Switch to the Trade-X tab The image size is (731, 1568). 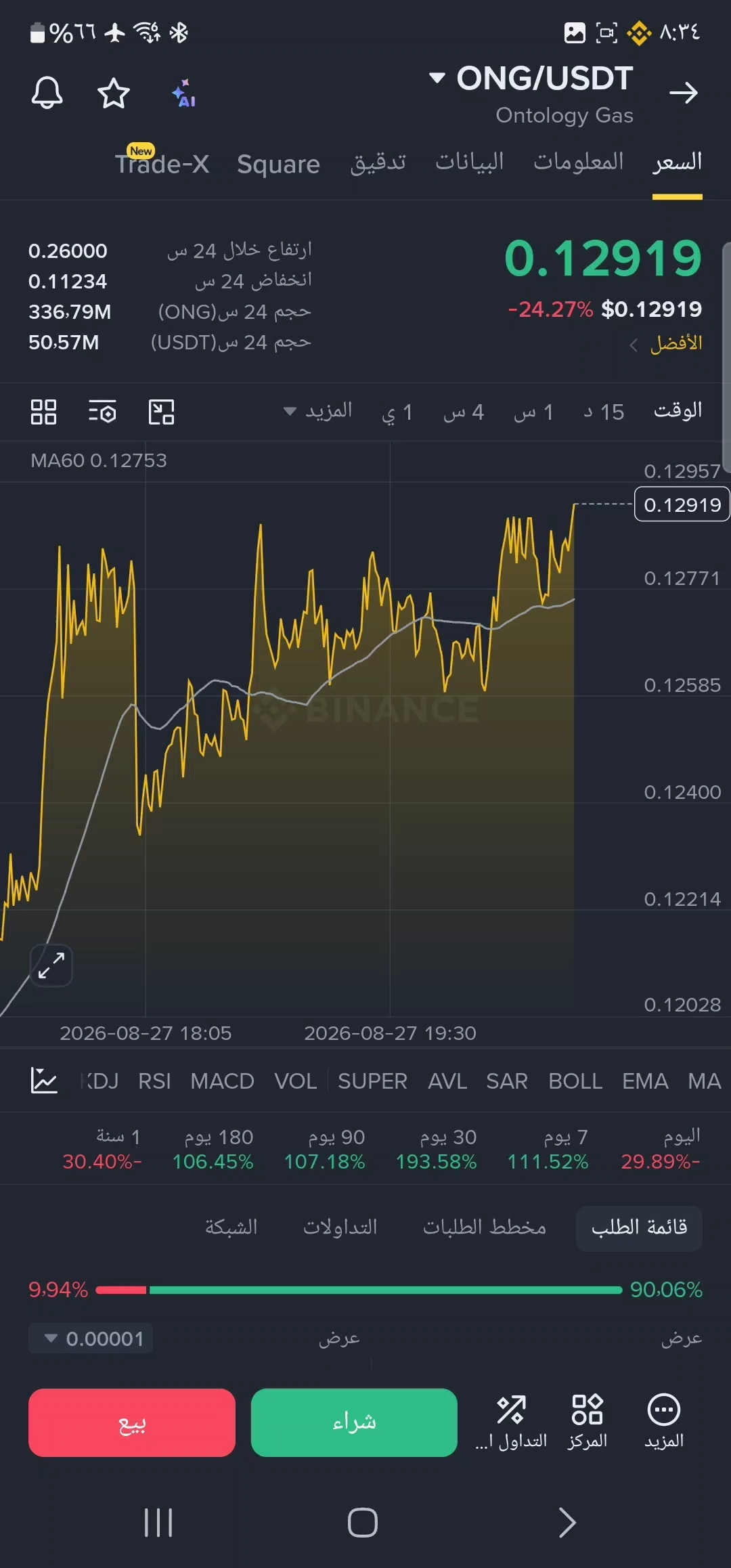(x=162, y=163)
